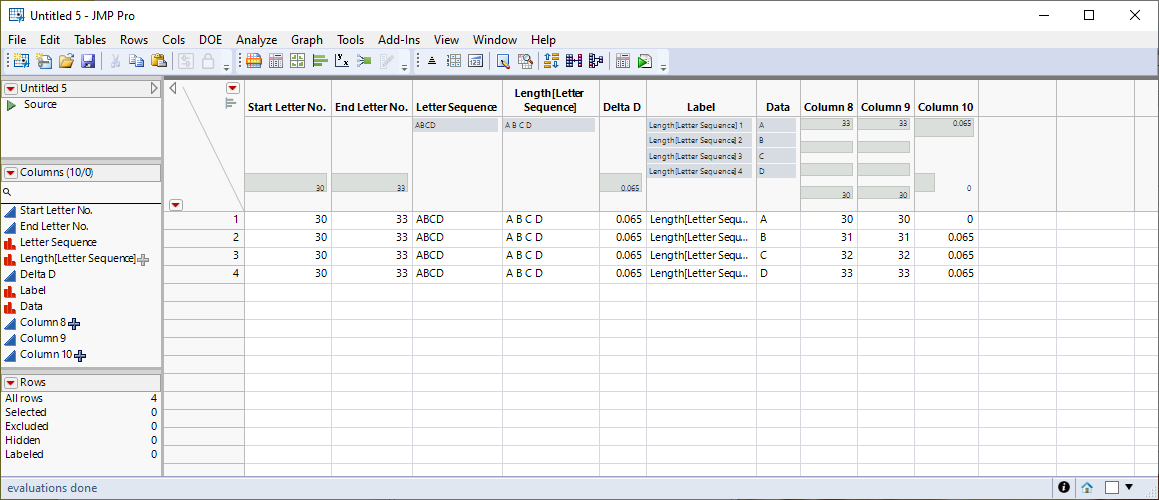This screenshot has width=1159, height=500.
Task: Click the Paste clipboard toolbar icon
Action: point(159,61)
